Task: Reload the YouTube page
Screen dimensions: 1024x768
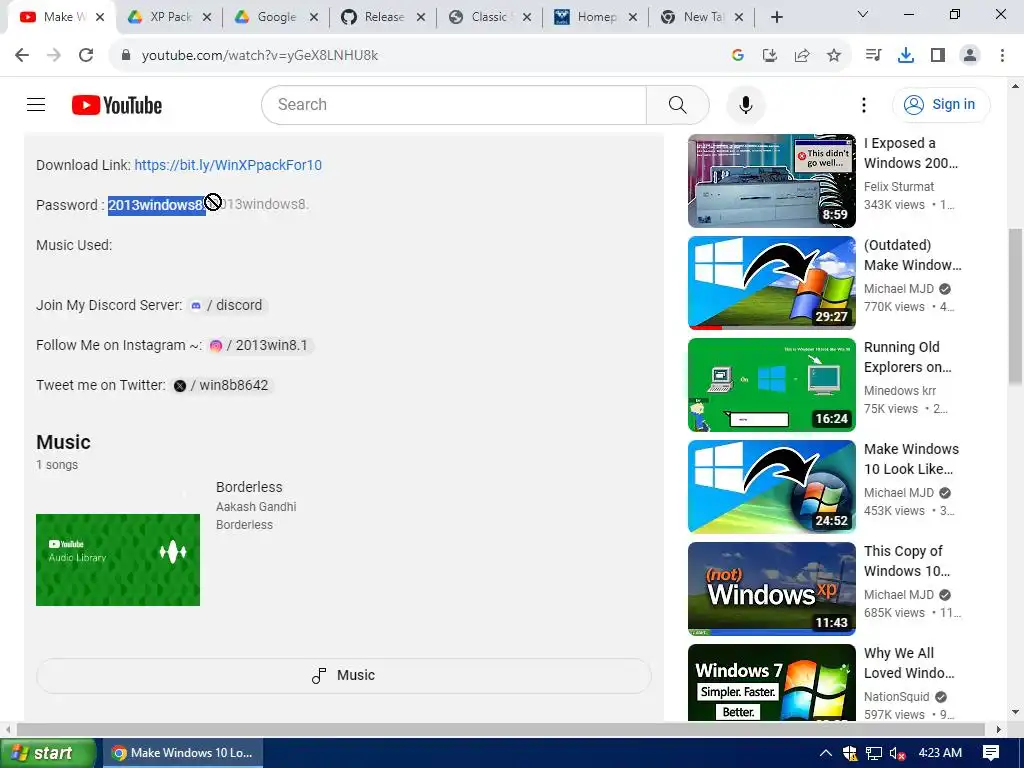Action: coord(86,56)
